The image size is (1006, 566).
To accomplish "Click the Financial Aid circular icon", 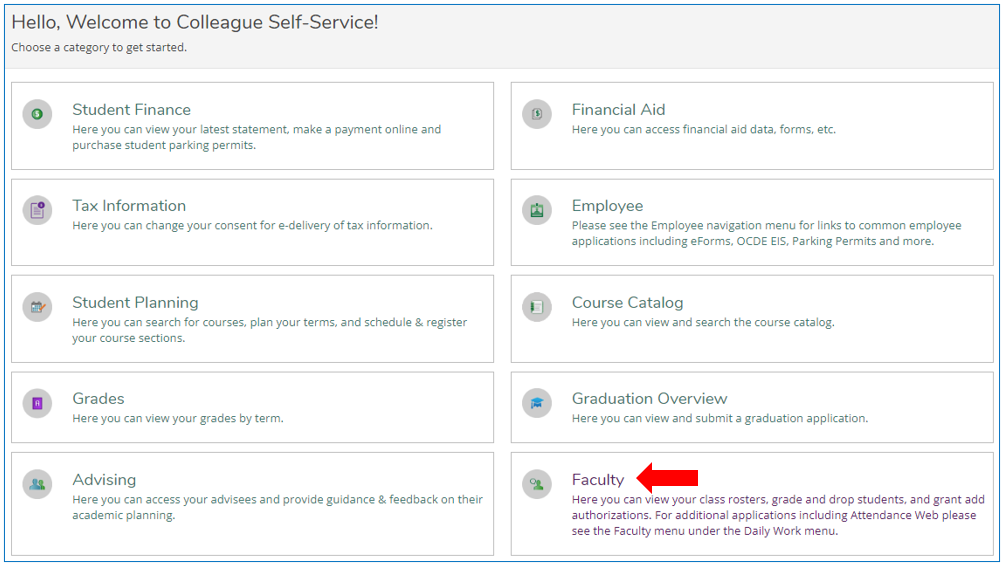I will pos(537,114).
